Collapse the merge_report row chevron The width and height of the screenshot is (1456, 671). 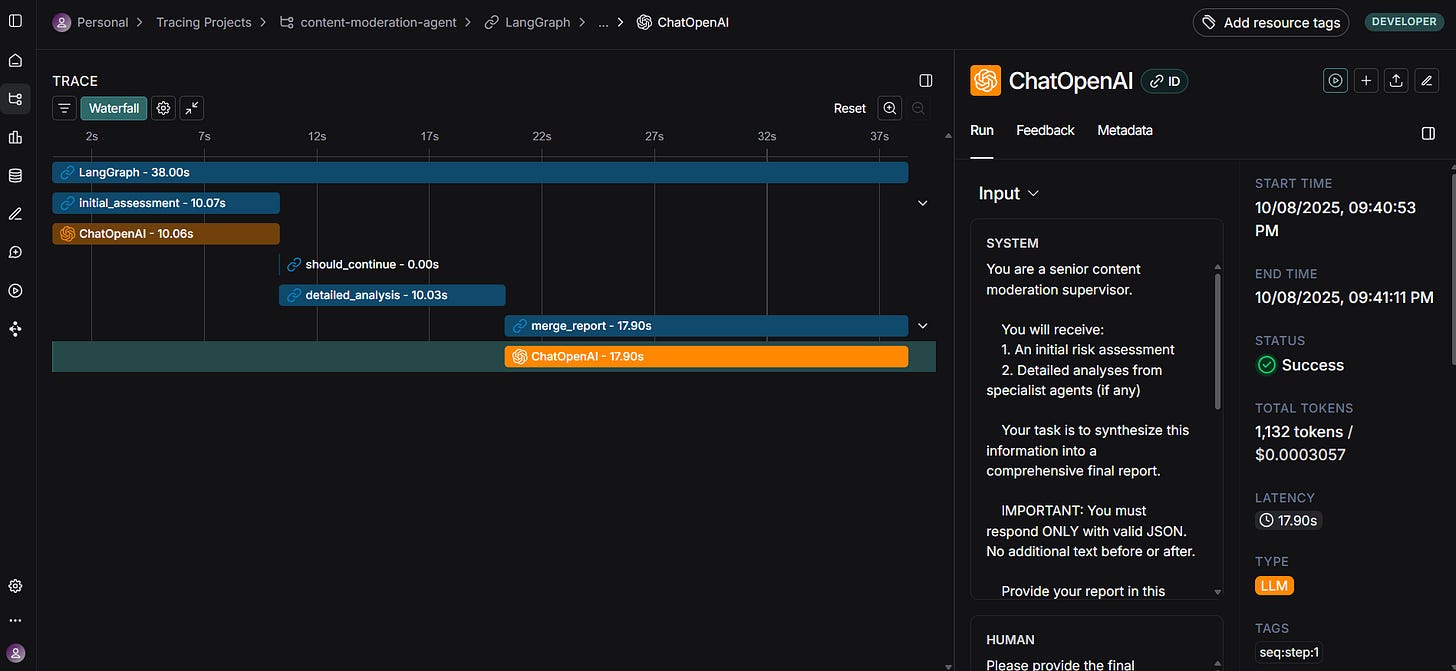923,326
